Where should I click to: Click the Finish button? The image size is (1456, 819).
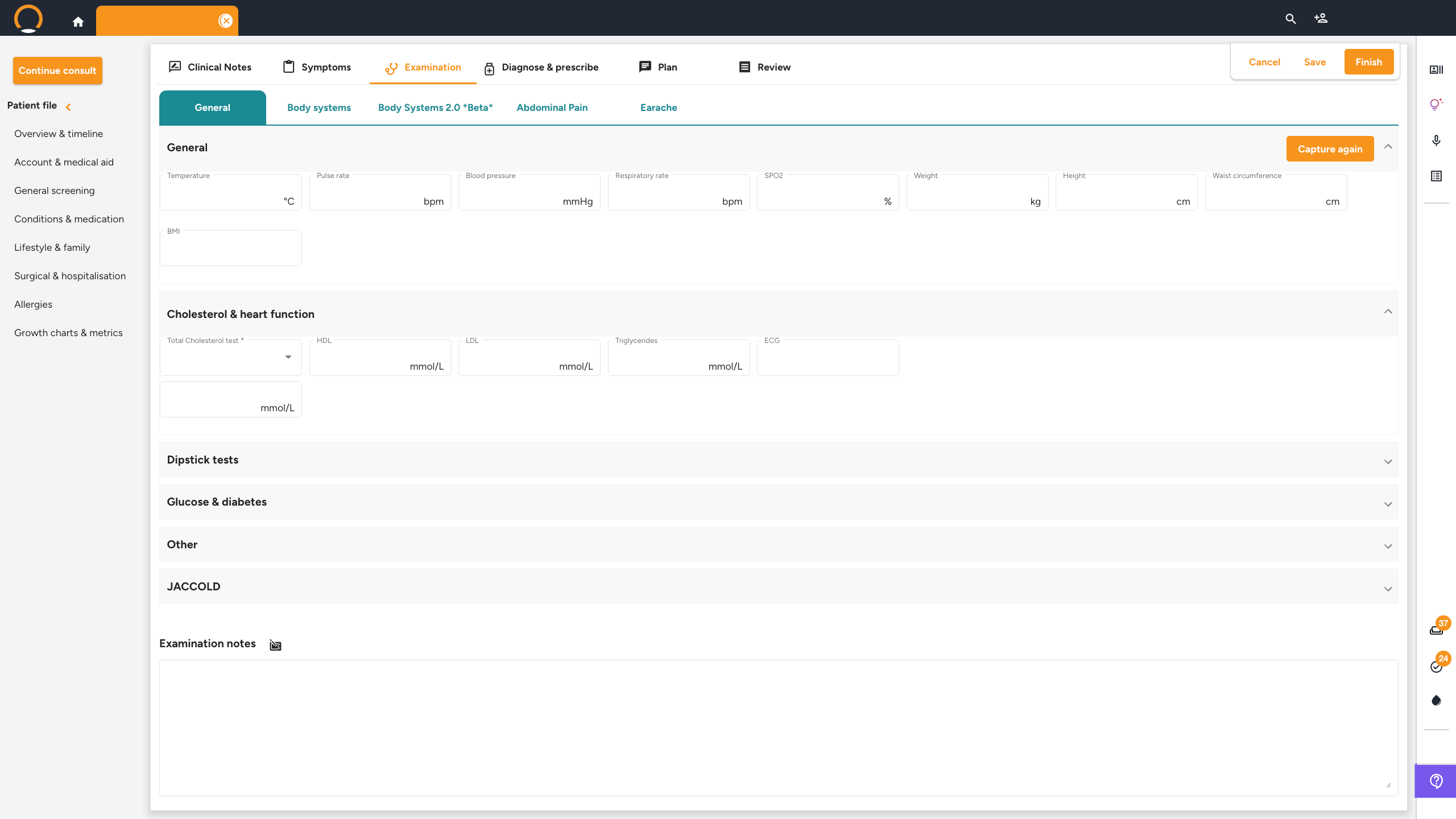point(1368,62)
